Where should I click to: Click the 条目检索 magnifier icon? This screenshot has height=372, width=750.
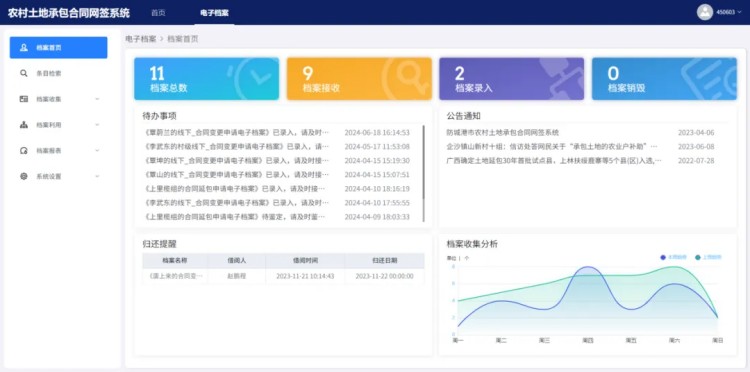tap(24, 73)
